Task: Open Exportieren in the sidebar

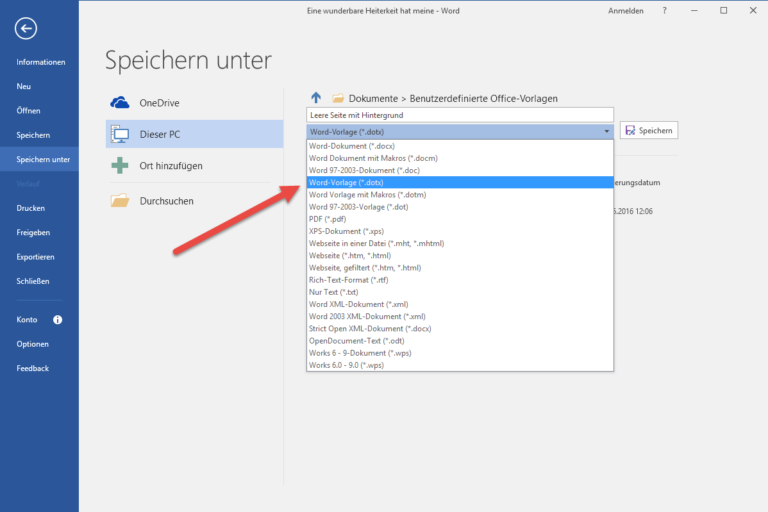Action: 35,257
